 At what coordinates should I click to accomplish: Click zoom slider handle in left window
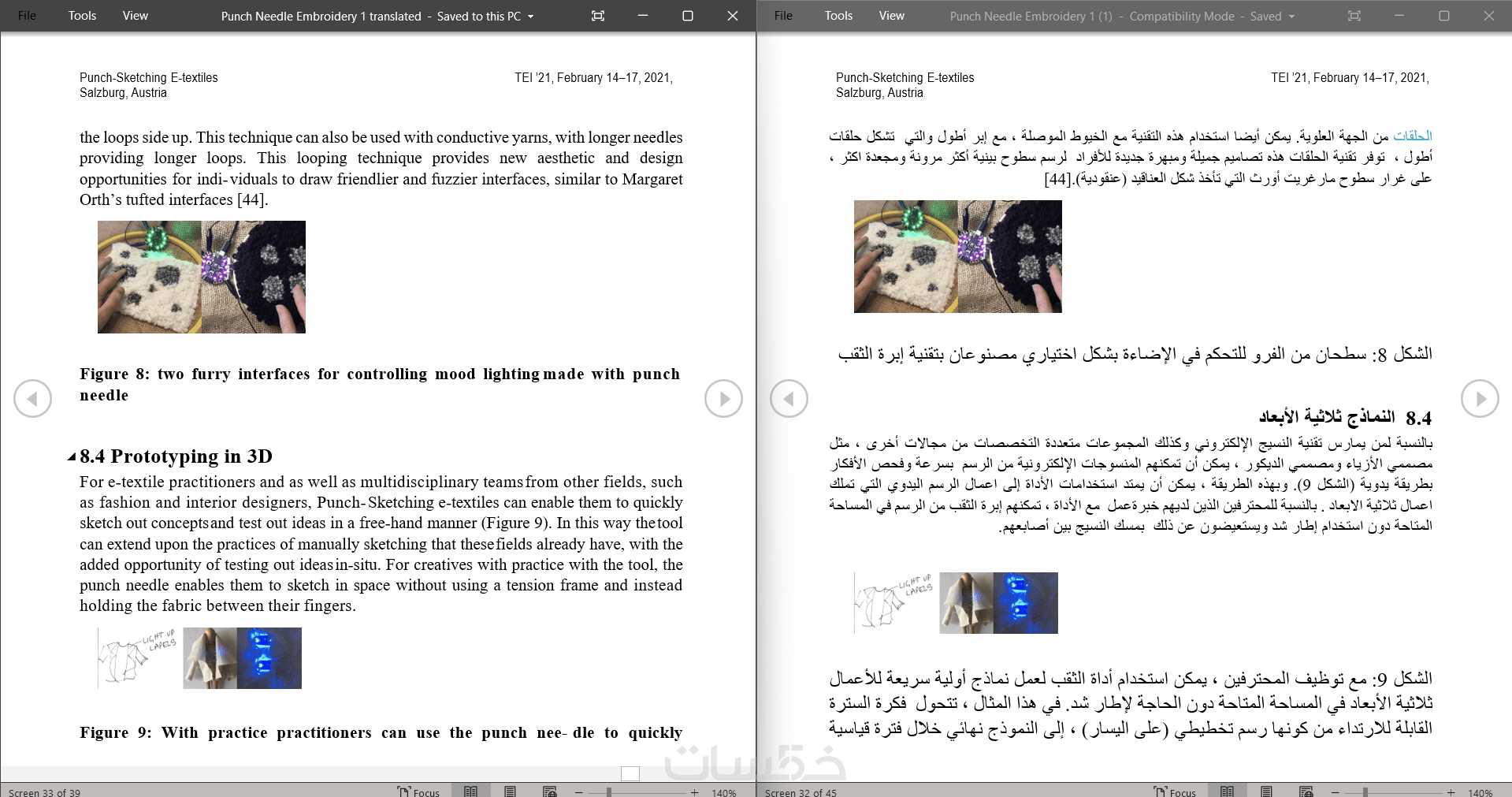608,792
